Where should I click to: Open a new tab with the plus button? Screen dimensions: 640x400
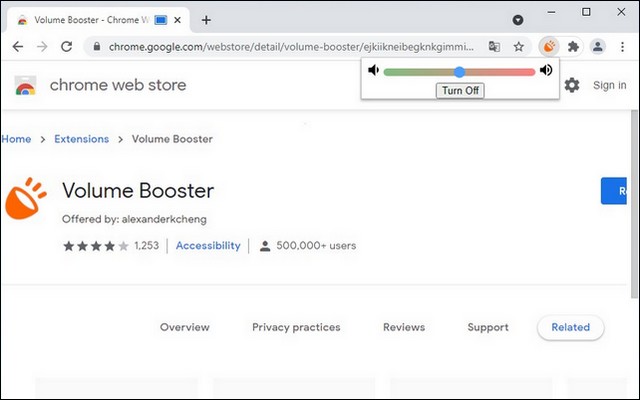(206, 20)
